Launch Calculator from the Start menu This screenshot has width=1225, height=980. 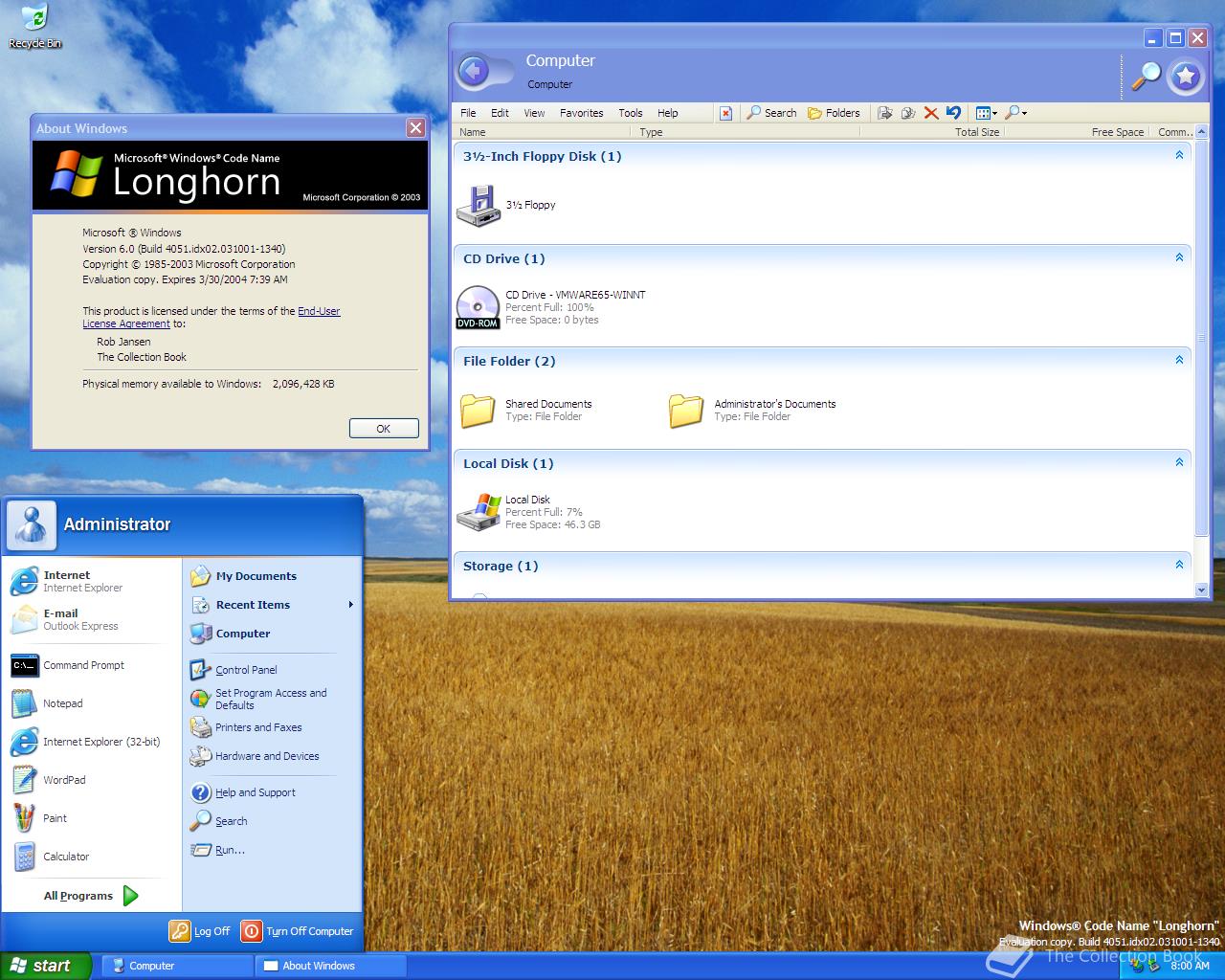tap(91, 857)
